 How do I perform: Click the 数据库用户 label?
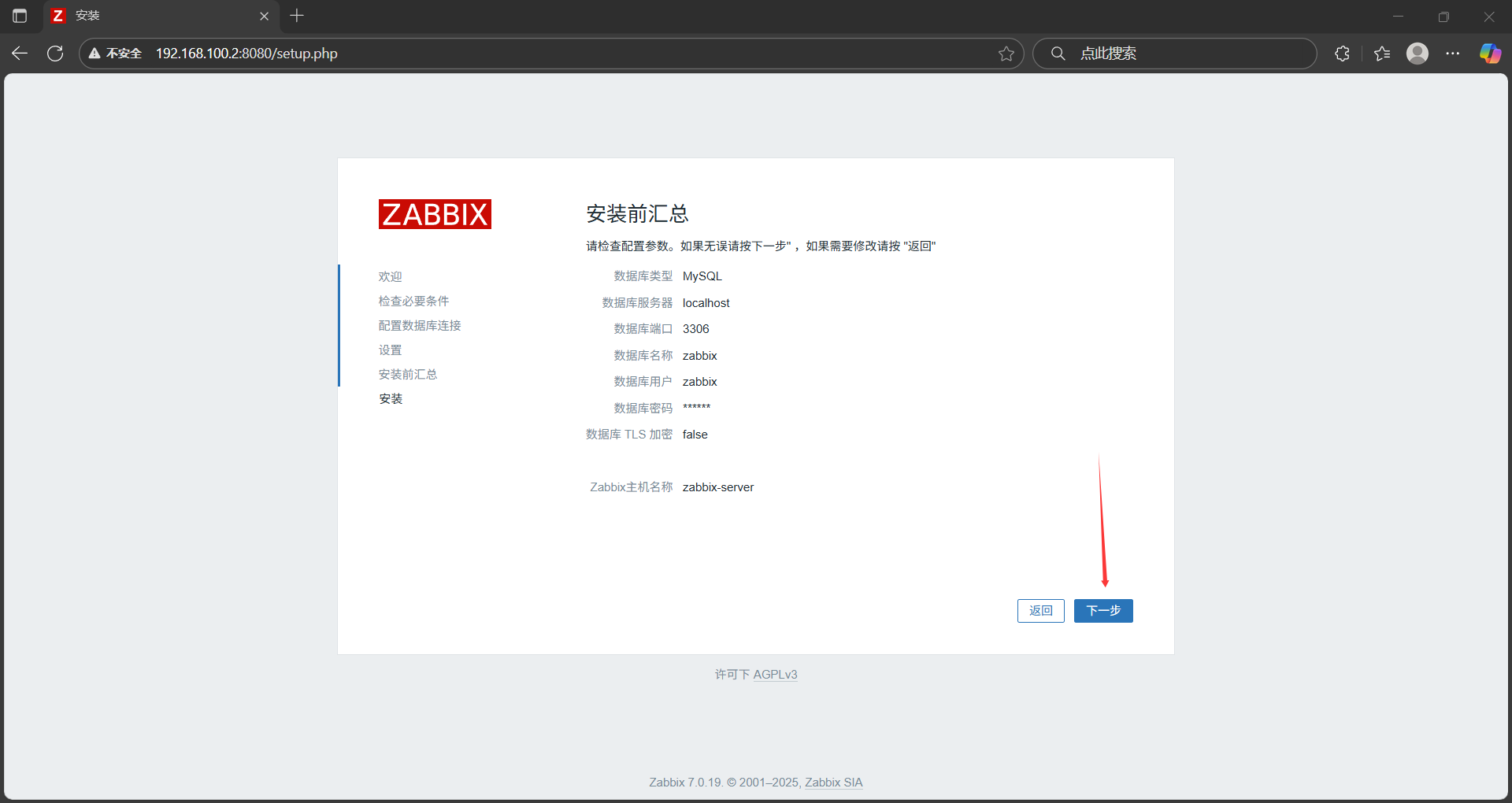643,382
